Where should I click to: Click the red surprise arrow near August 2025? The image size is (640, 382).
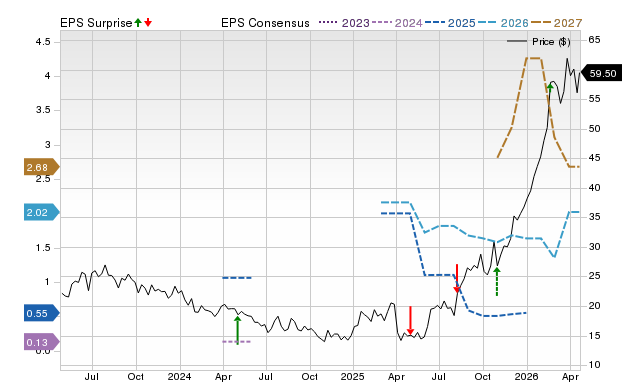pyautogui.click(x=457, y=278)
